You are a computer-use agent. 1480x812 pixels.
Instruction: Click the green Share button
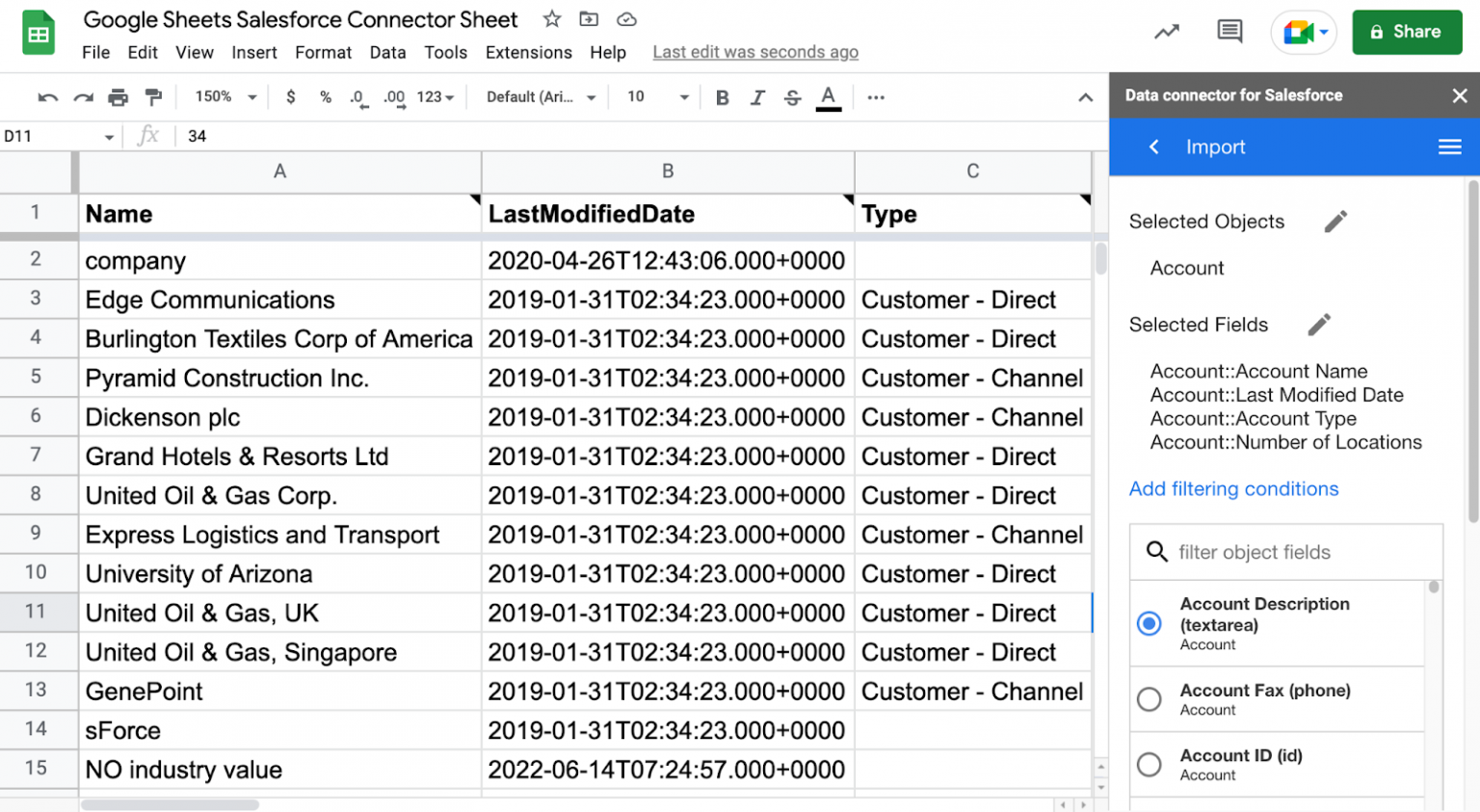tap(1406, 32)
